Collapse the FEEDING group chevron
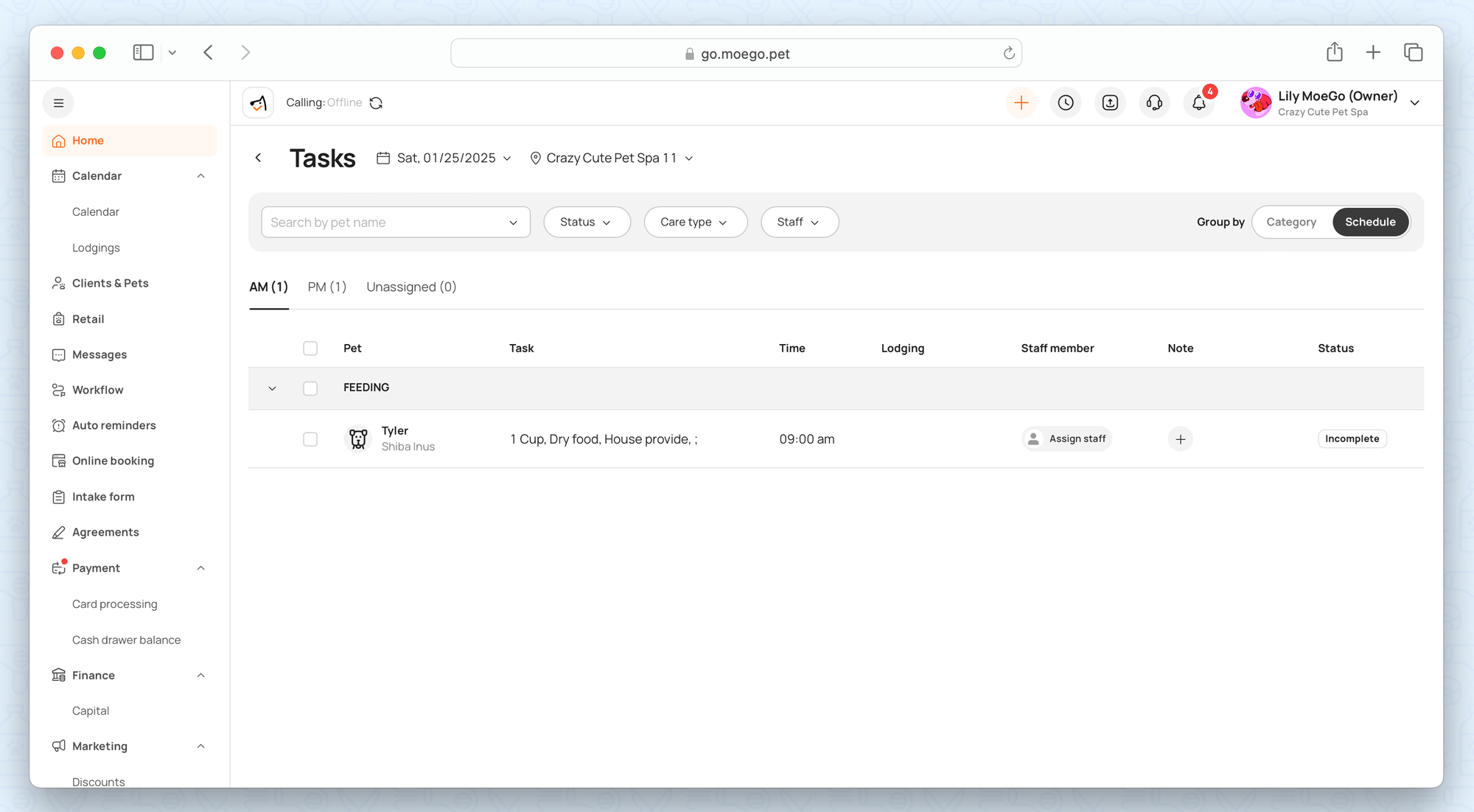 click(x=272, y=388)
